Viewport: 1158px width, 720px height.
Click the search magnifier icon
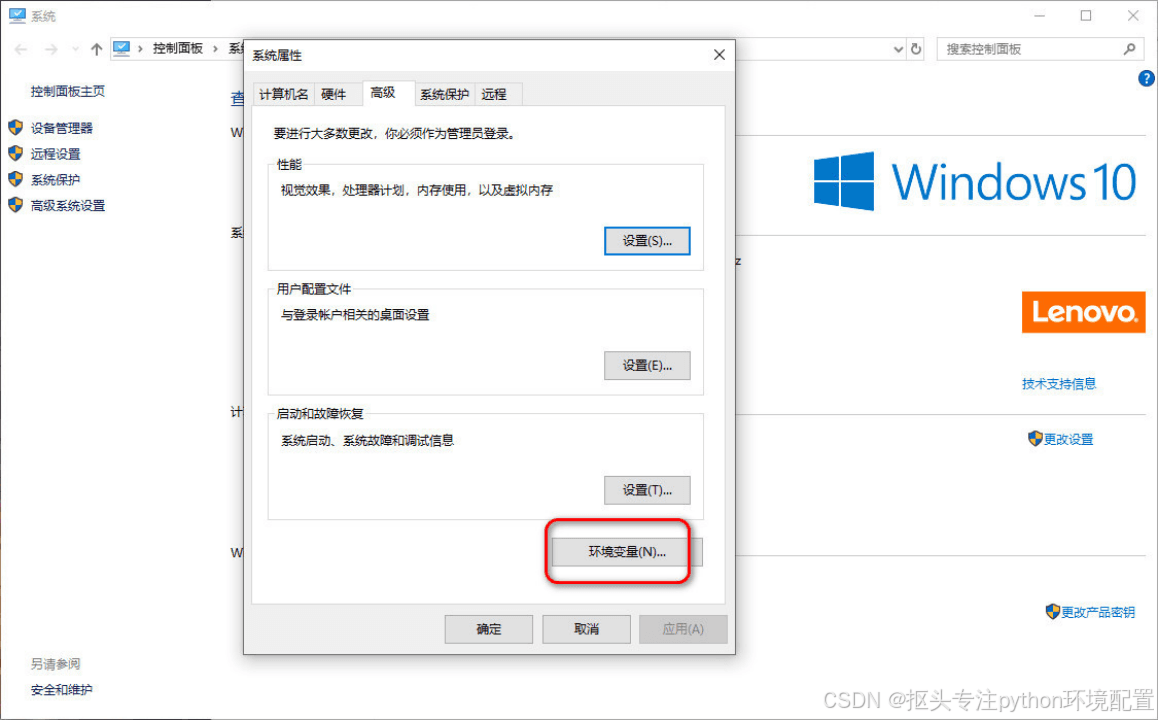click(1129, 49)
